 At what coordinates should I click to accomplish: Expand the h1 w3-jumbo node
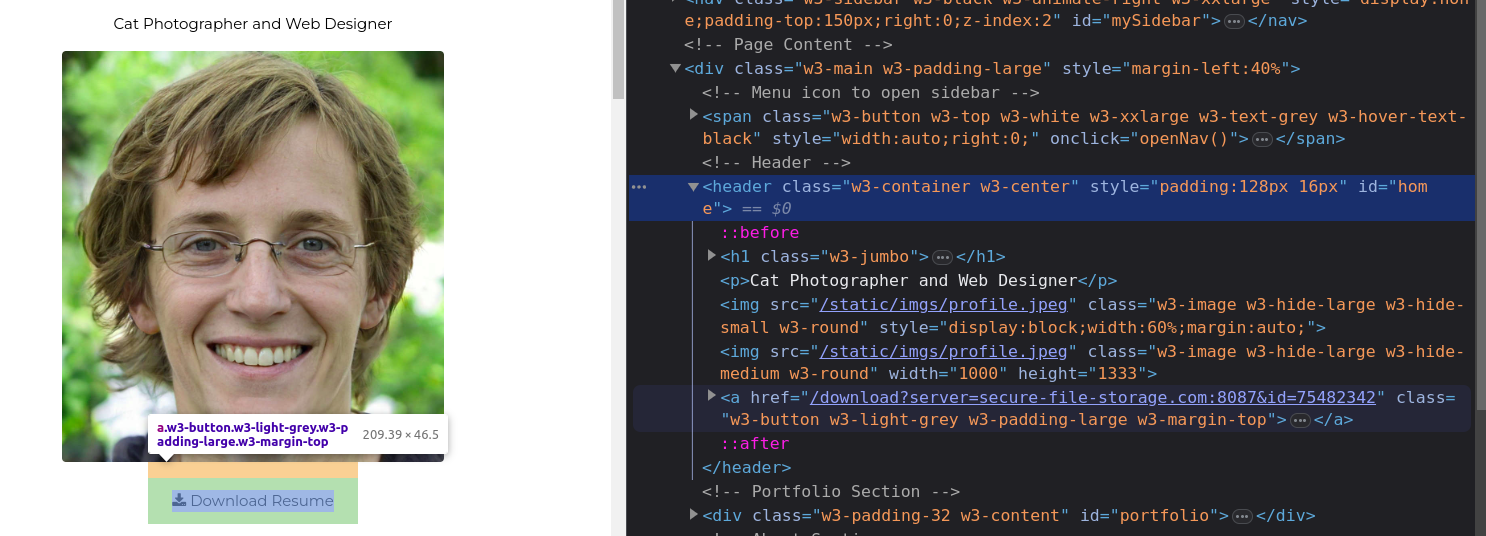pyautogui.click(x=711, y=256)
